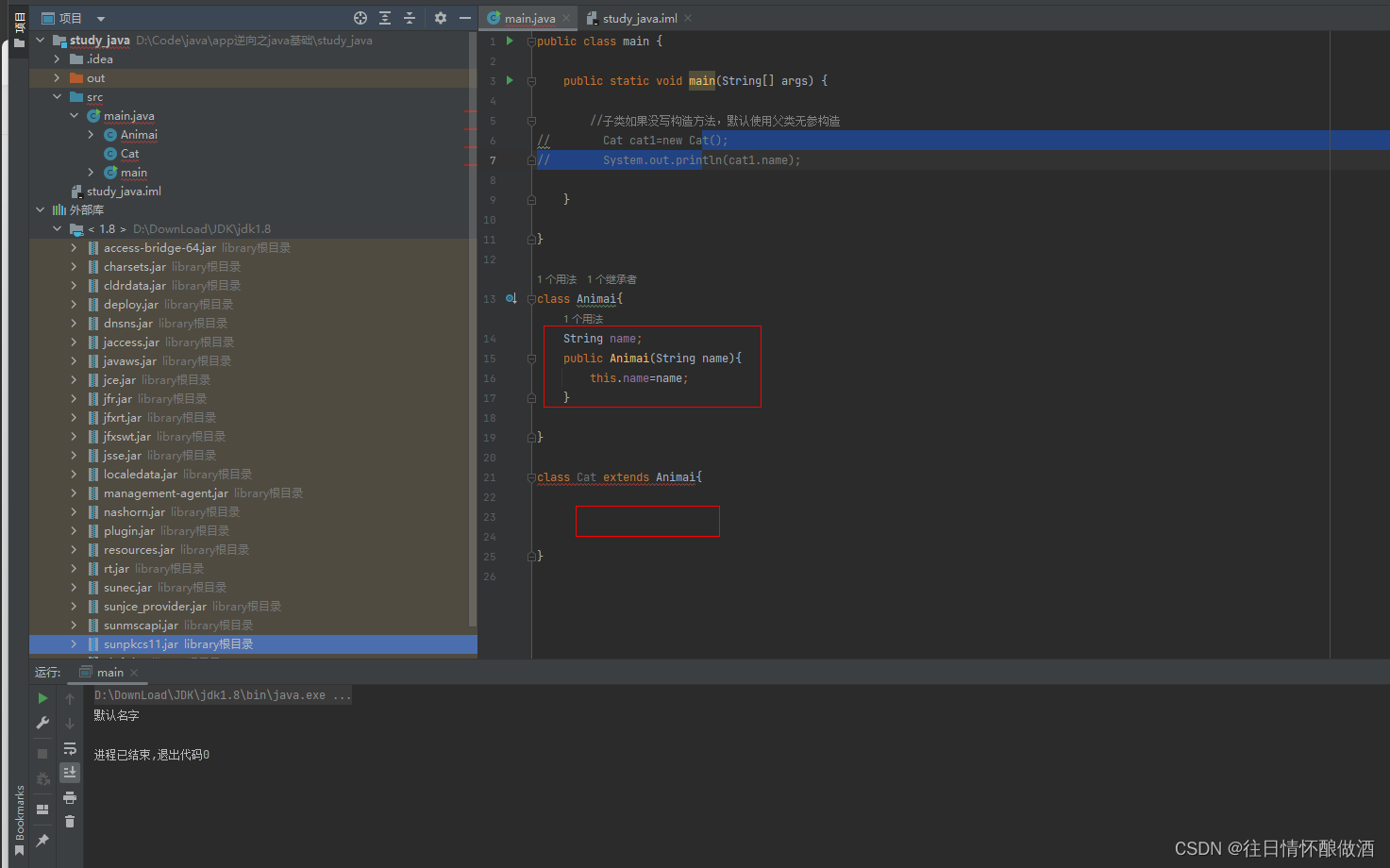Open run configuration settings via the wrench icon
This screenshot has height=868, width=1390.
pos(42,723)
